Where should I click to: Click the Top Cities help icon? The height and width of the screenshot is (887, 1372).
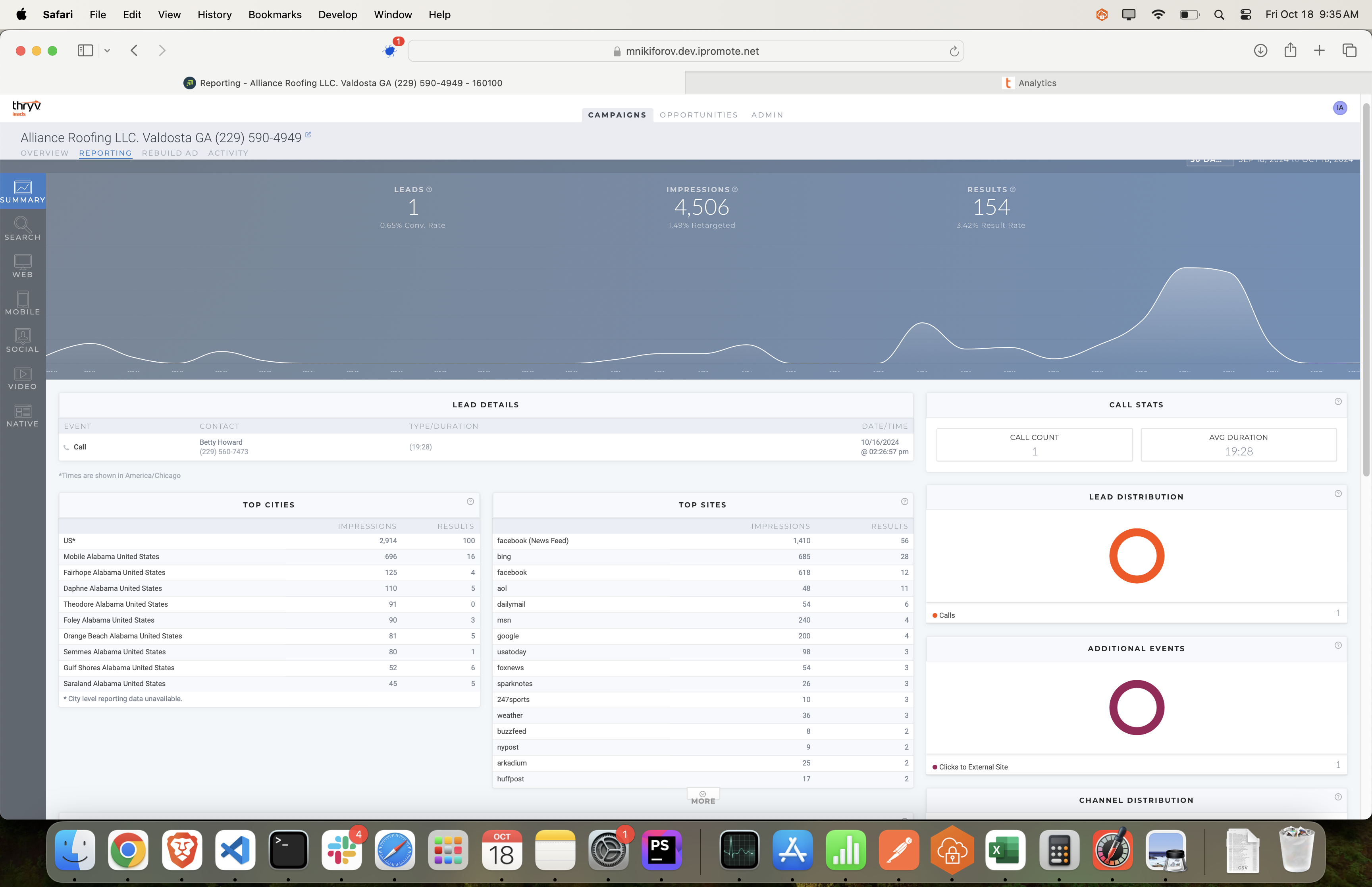[x=470, y=502]
